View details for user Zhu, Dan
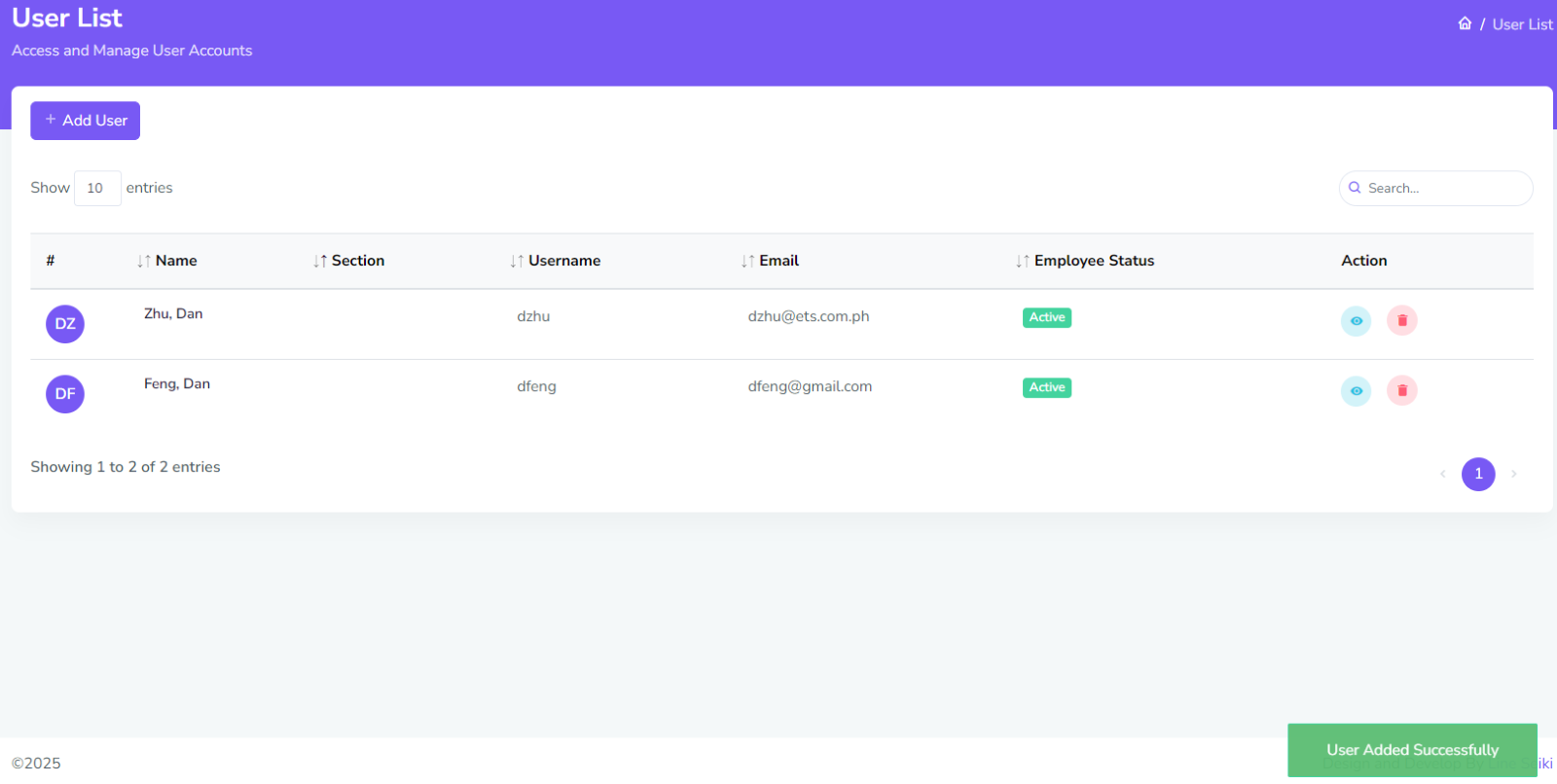The height and width of the screenshot is (784, 1557). coord(1356,321)
